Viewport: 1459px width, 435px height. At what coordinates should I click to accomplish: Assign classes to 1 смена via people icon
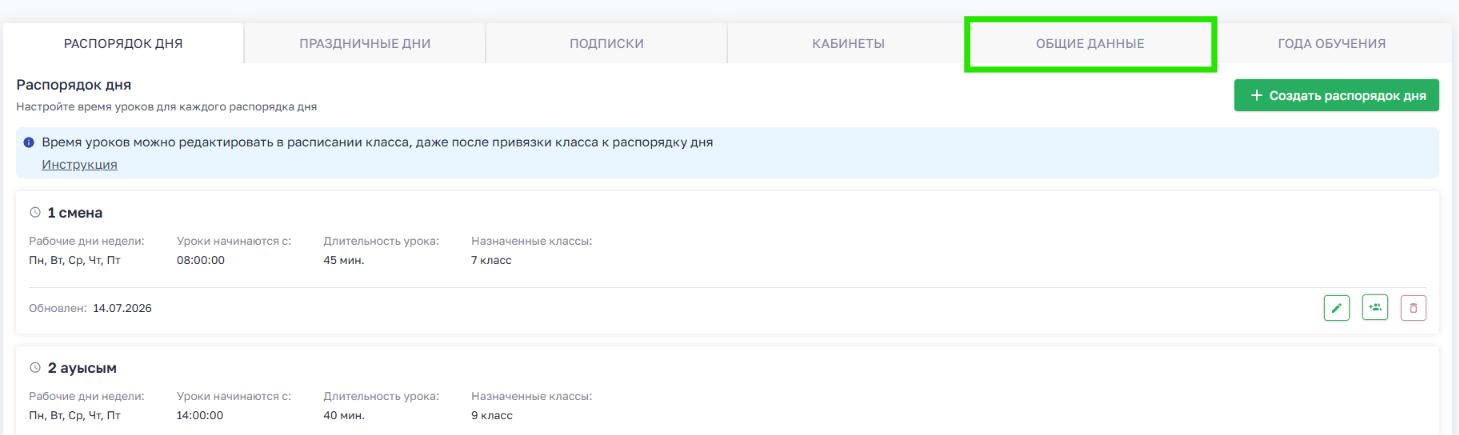(x=1375, y=308)
